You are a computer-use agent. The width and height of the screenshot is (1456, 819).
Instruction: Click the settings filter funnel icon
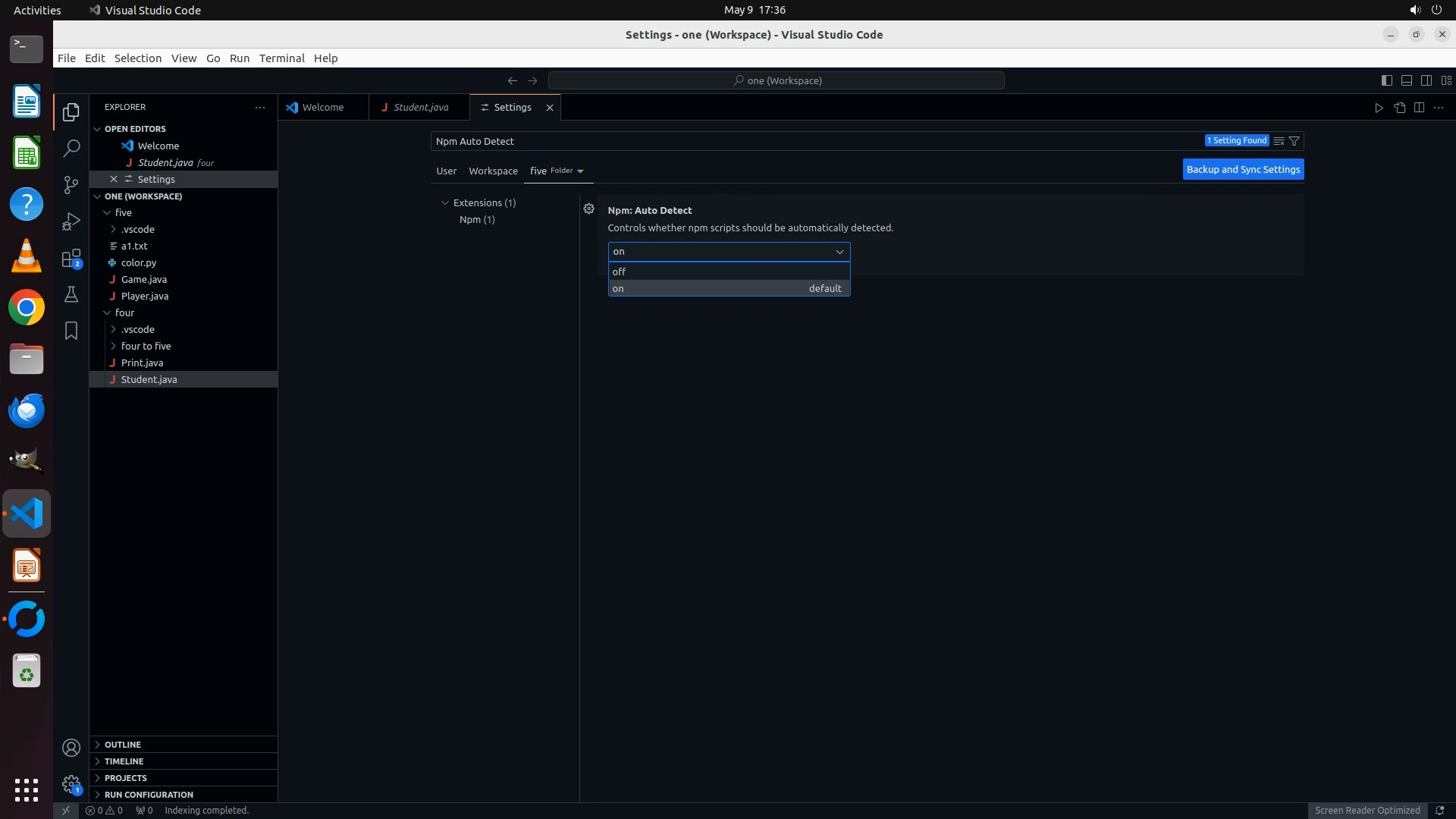[x=1294, y=141]
